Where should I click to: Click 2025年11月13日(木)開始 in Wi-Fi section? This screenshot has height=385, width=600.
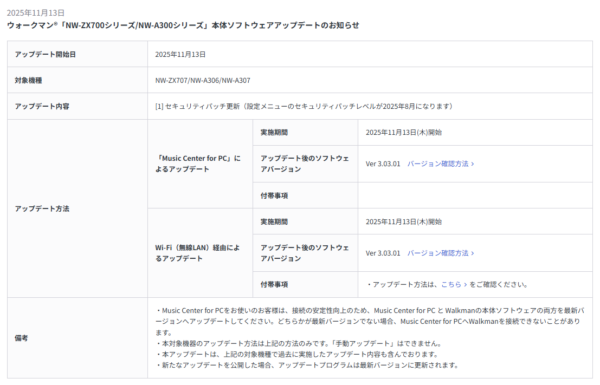pos(404,222)
